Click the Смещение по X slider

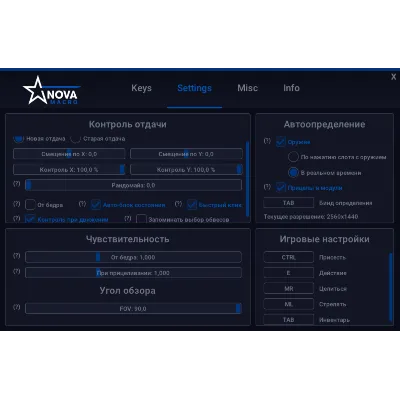tap(69, 154)
